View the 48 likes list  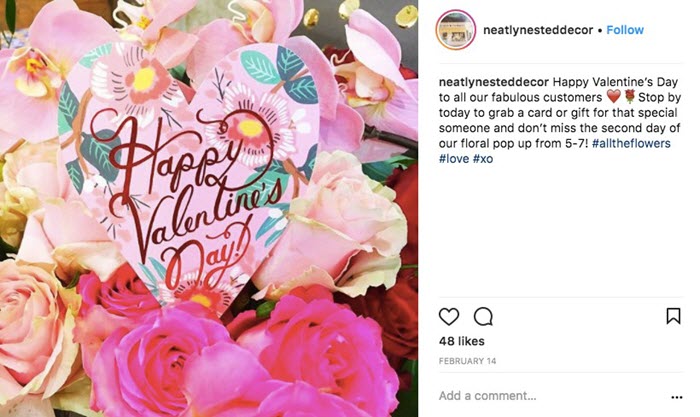point(461,342)
